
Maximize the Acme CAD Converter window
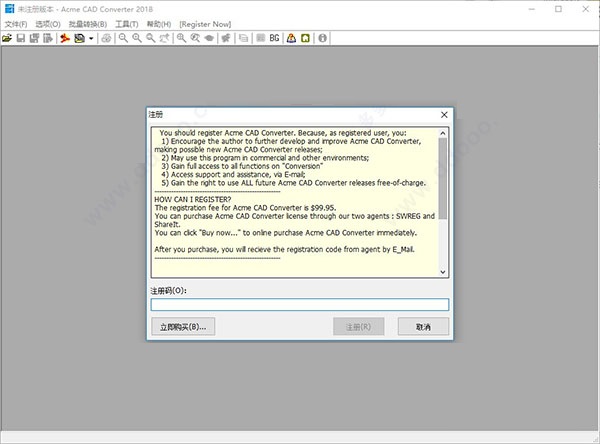558,9
